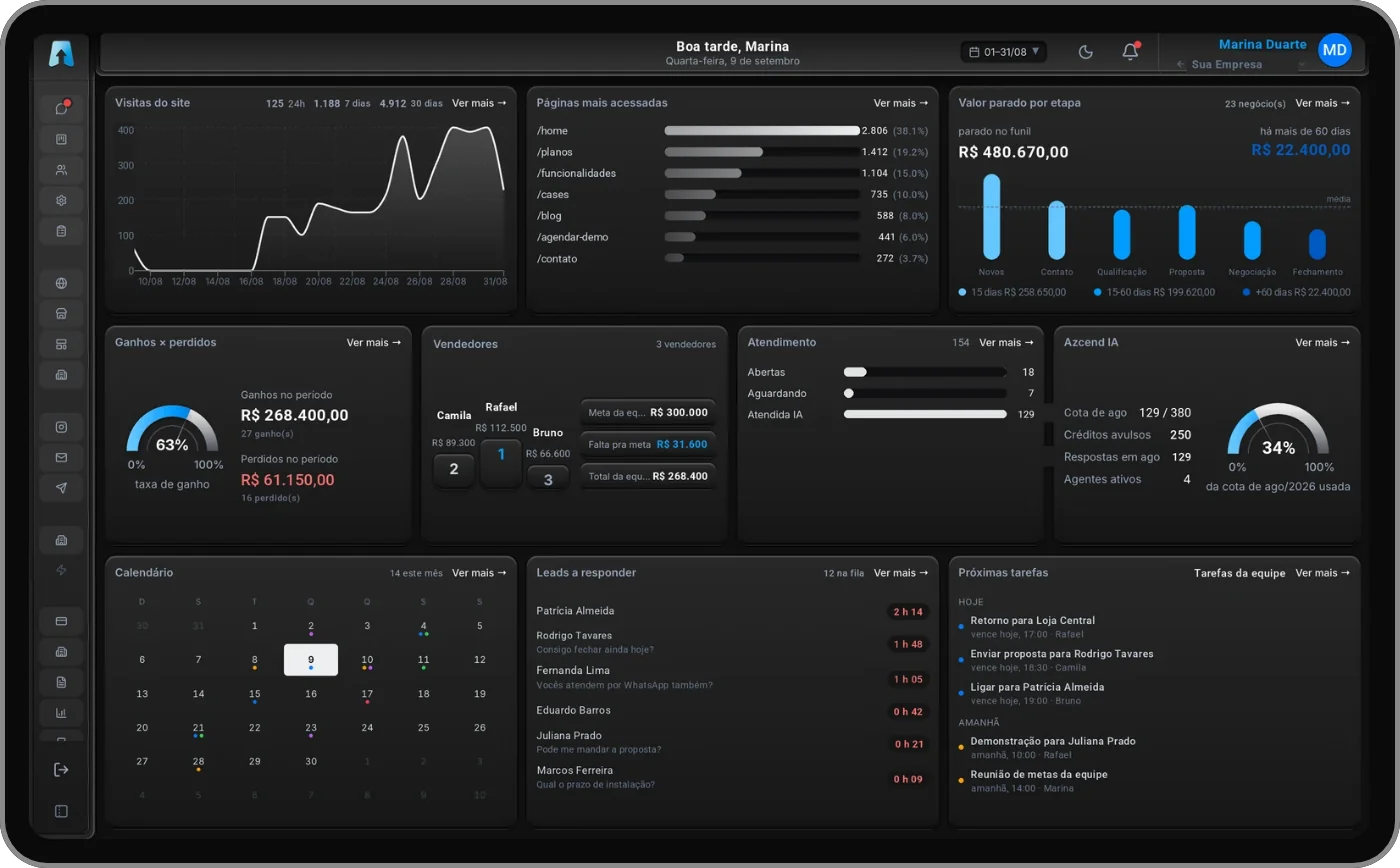Open the chat messages sidebar icon
The width and height of the screenshot is (1400, 868).
point(61,108)
